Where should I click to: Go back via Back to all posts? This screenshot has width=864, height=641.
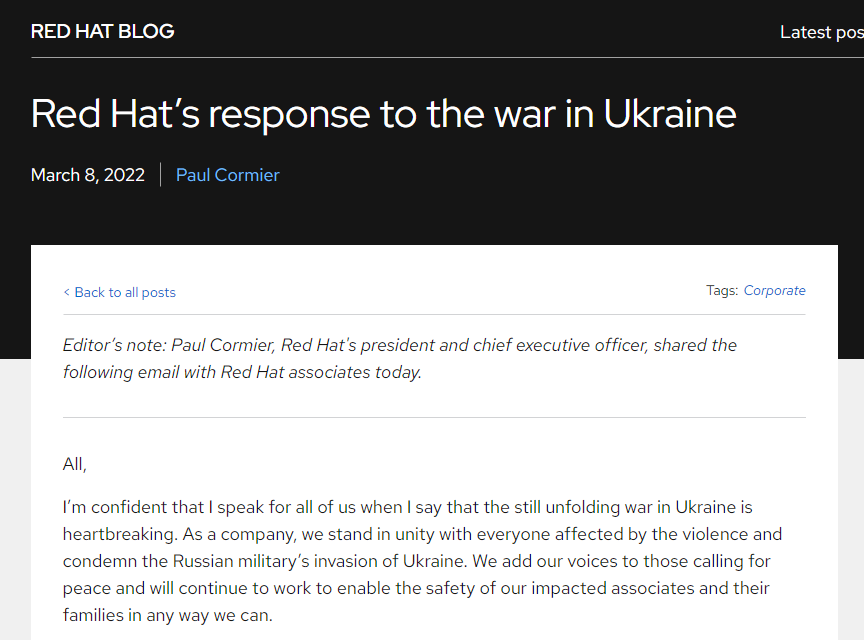click(x=125, y=292)
